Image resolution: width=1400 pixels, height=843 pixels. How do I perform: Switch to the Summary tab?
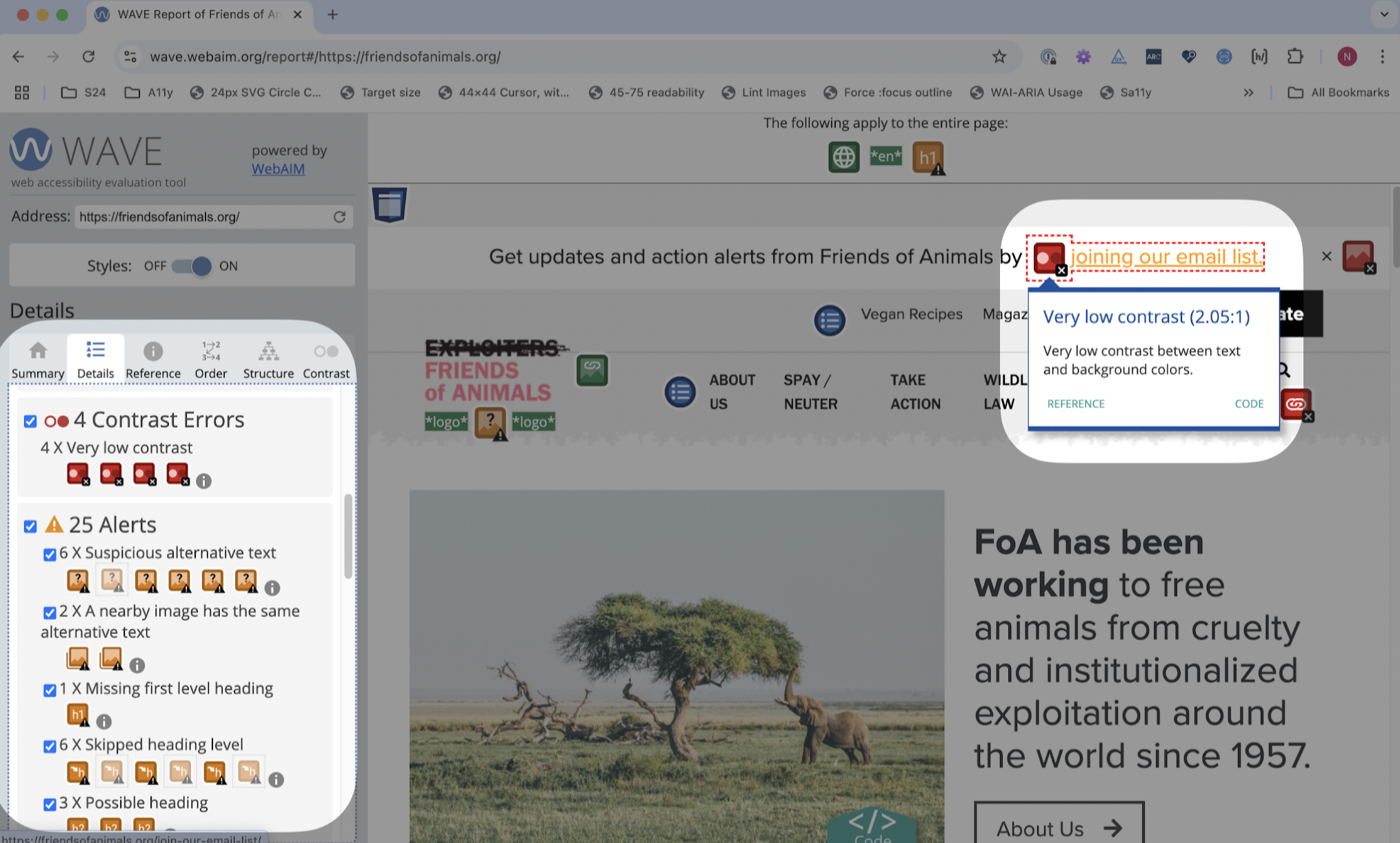click(x=38, y=358)
